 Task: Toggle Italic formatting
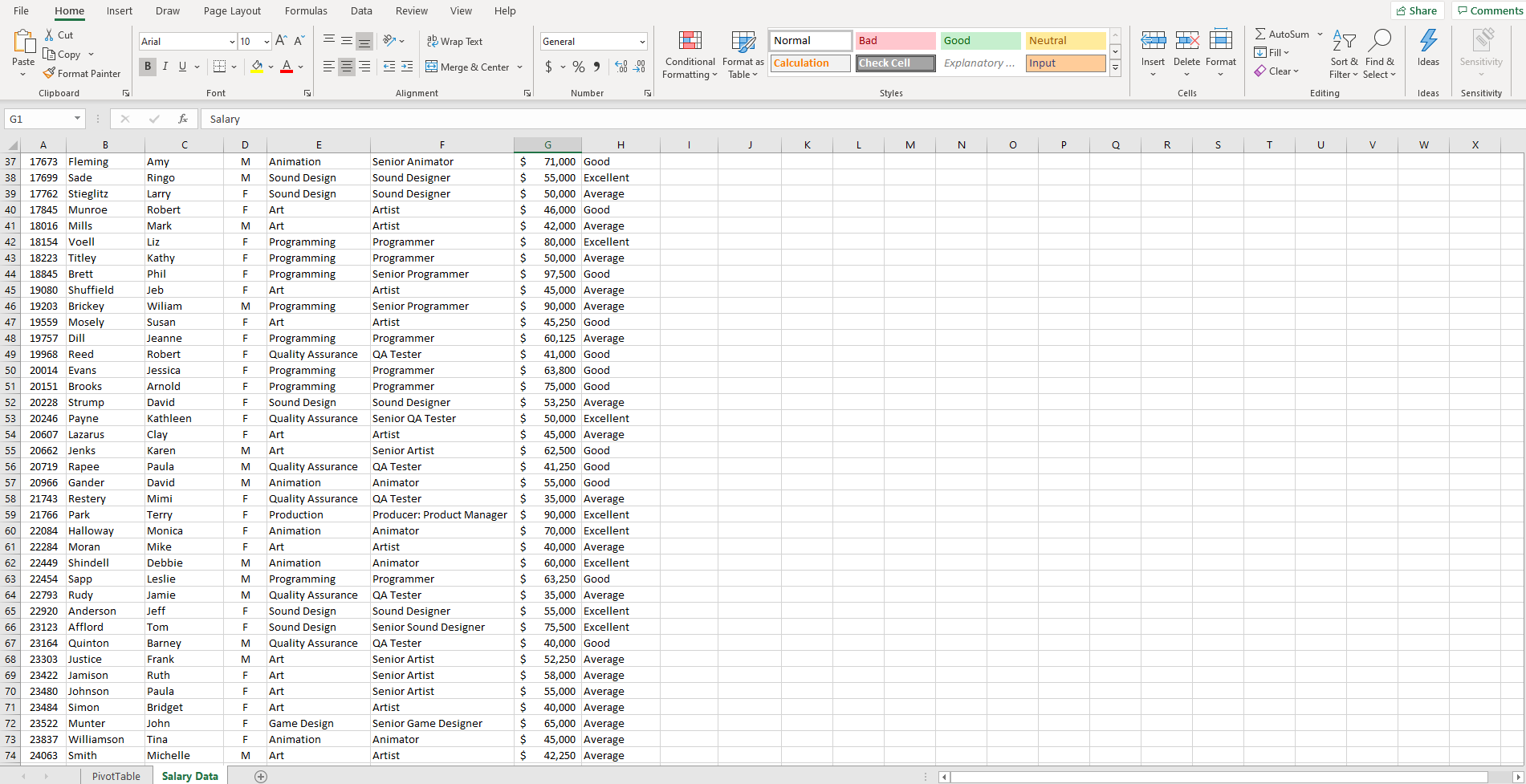[x=165, y=67]
